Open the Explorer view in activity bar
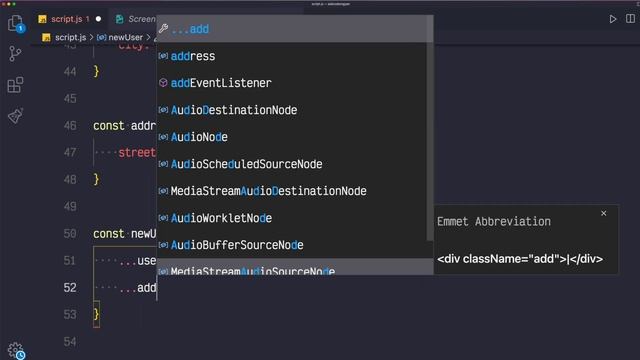This screenshot has width=640, height=360. [16, 23]
